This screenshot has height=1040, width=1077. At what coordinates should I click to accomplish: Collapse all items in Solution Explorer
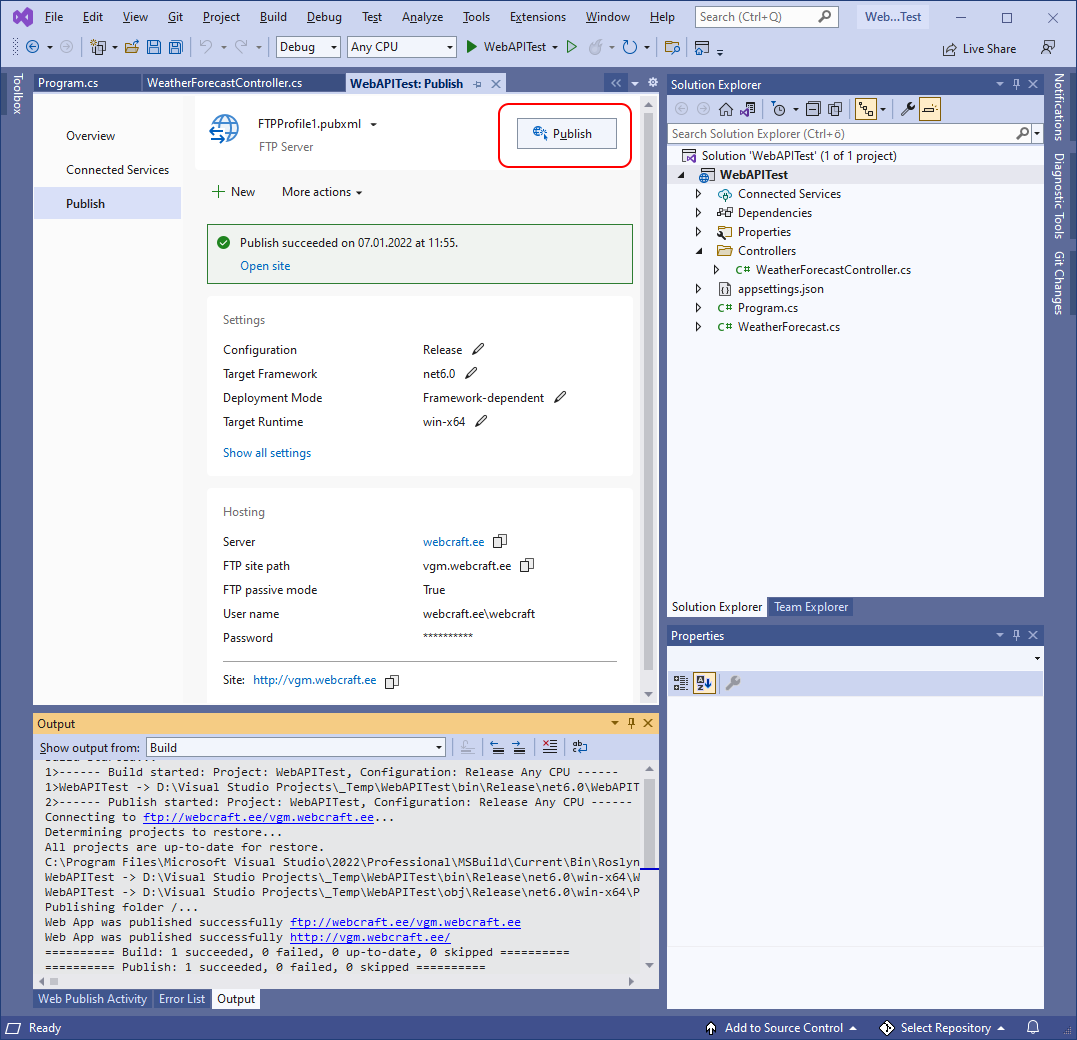coord(813,109)
